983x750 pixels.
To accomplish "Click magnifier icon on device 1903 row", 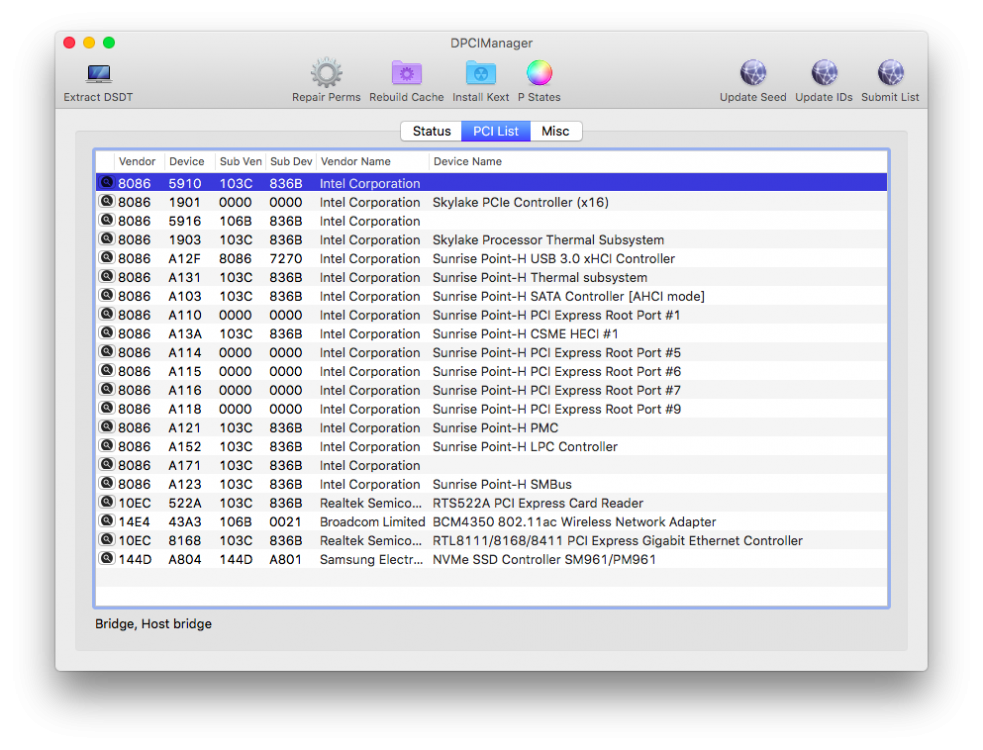I will (x=107, y=239).
